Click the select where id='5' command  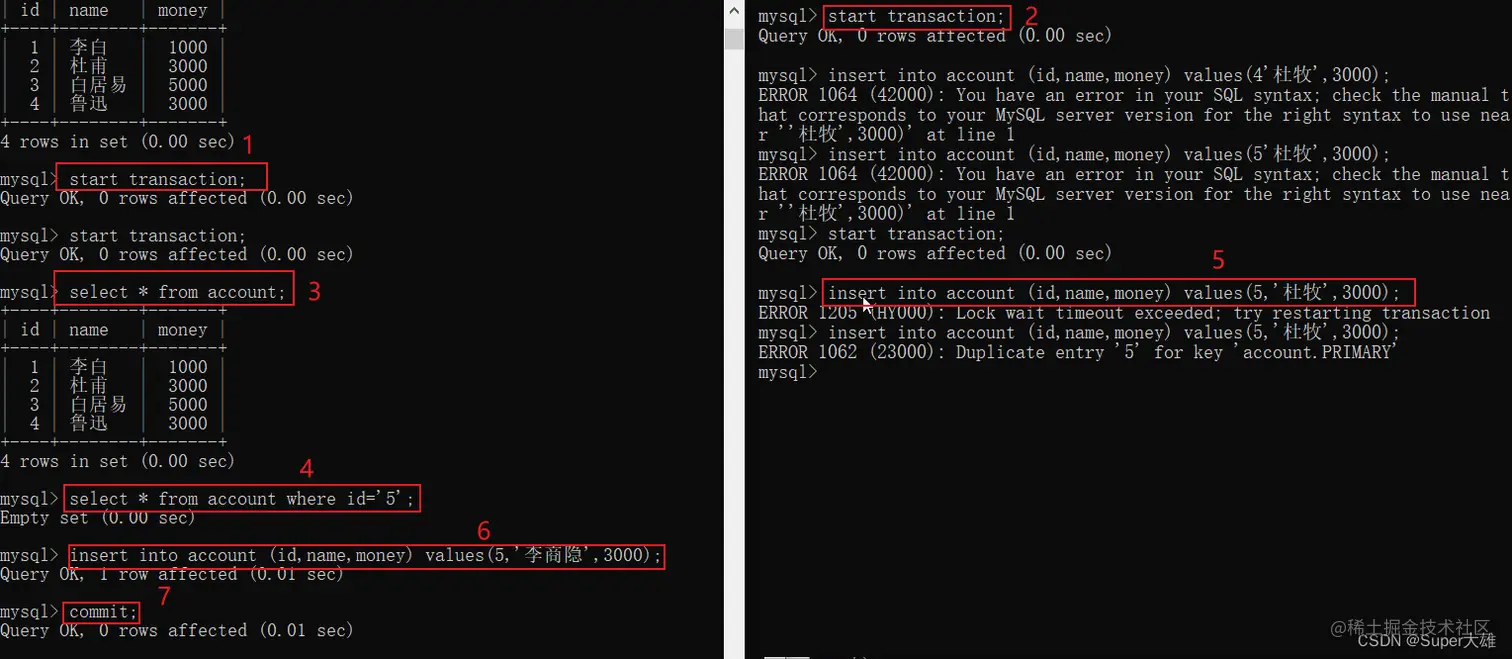tap(242, 498)
